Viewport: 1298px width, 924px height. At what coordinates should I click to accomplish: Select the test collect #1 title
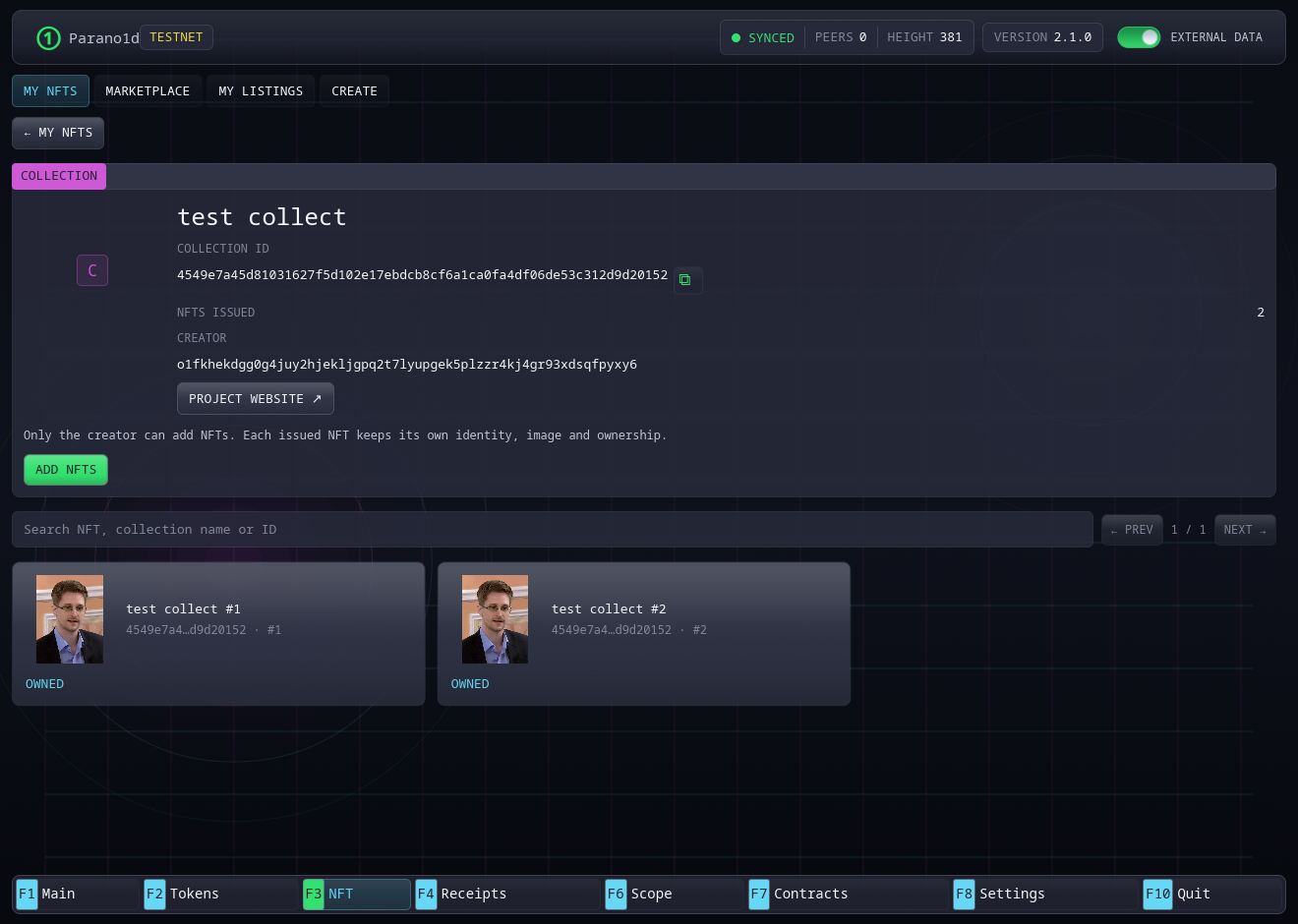(x=183, y=609)
